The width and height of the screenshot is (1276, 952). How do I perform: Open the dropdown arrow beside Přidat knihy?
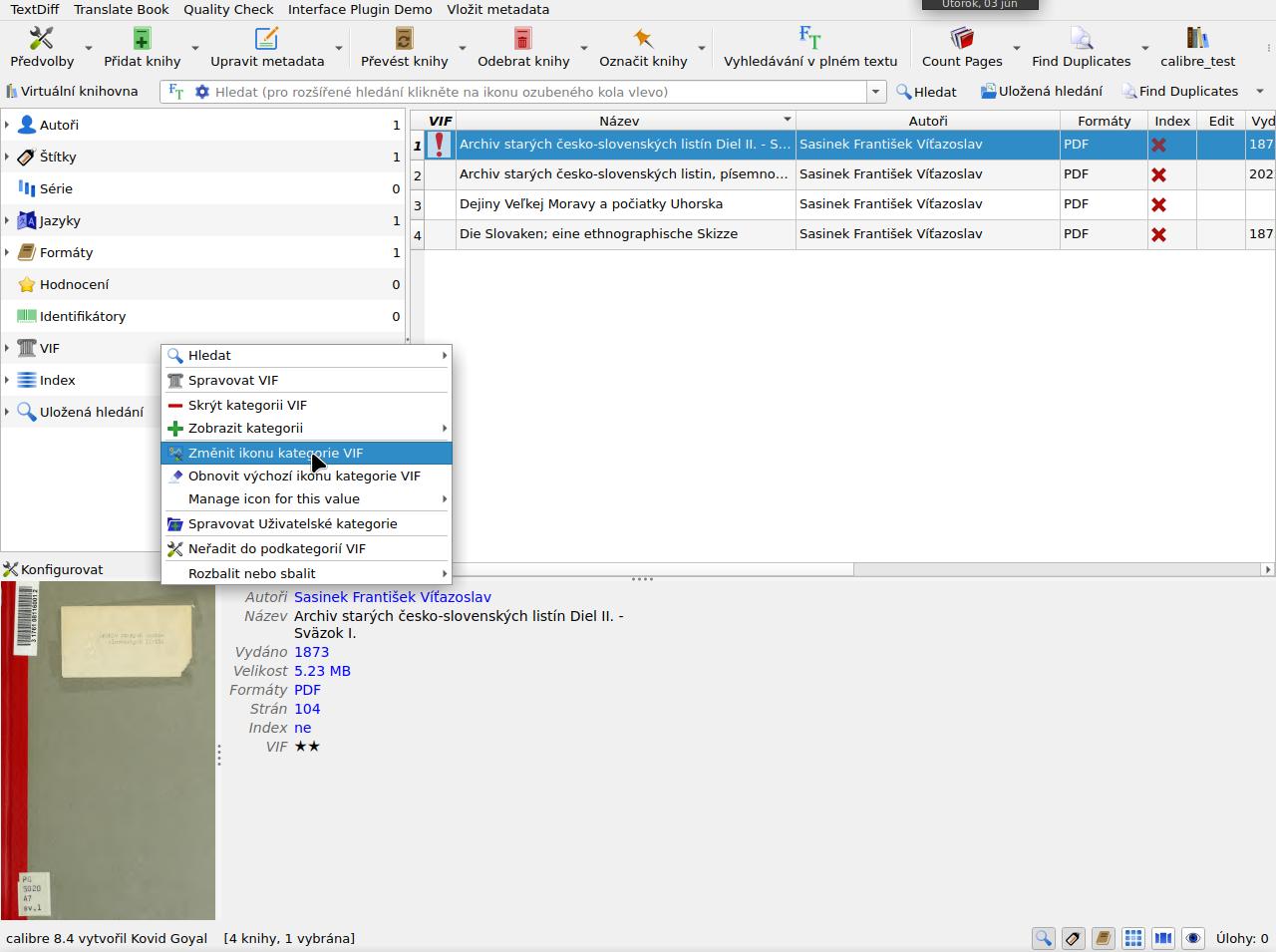[x=194, y=48]
